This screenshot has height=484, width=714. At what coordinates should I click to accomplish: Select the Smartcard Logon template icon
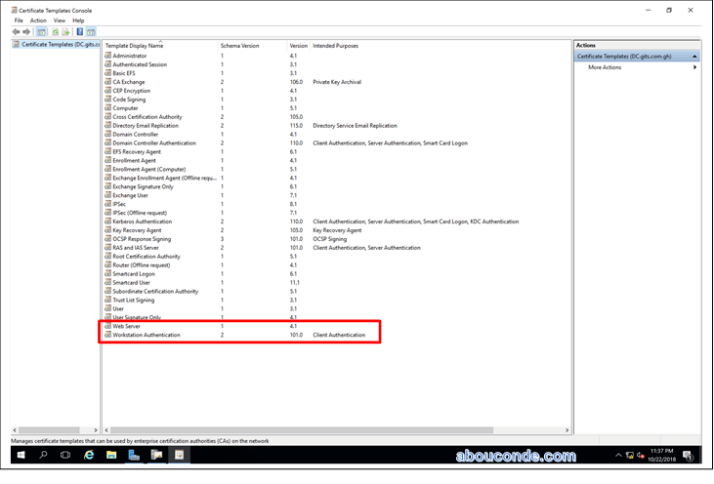[x=108, y=274]
